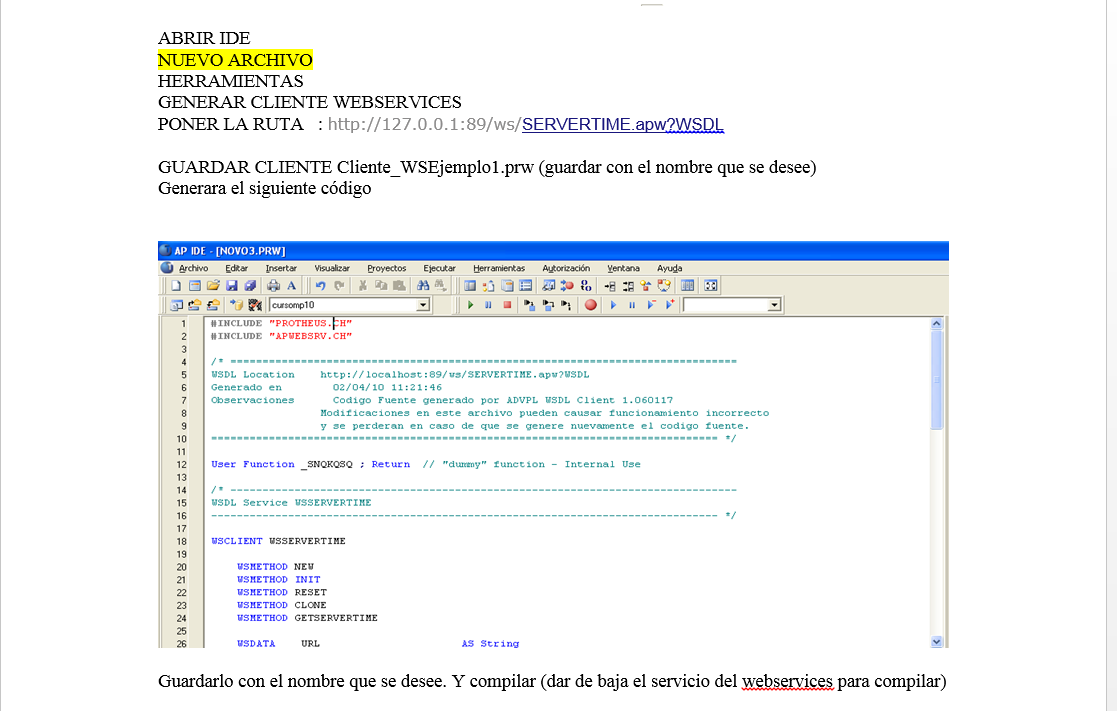Click the Undo arrow icon
1117x711 pixels.
pyautogui.click(x=320, y=286)
